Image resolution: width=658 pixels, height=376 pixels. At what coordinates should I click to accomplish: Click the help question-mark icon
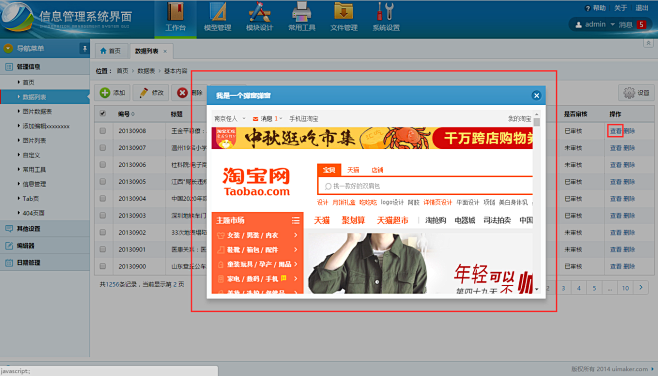pyautogui.click(x=588, y=8)
